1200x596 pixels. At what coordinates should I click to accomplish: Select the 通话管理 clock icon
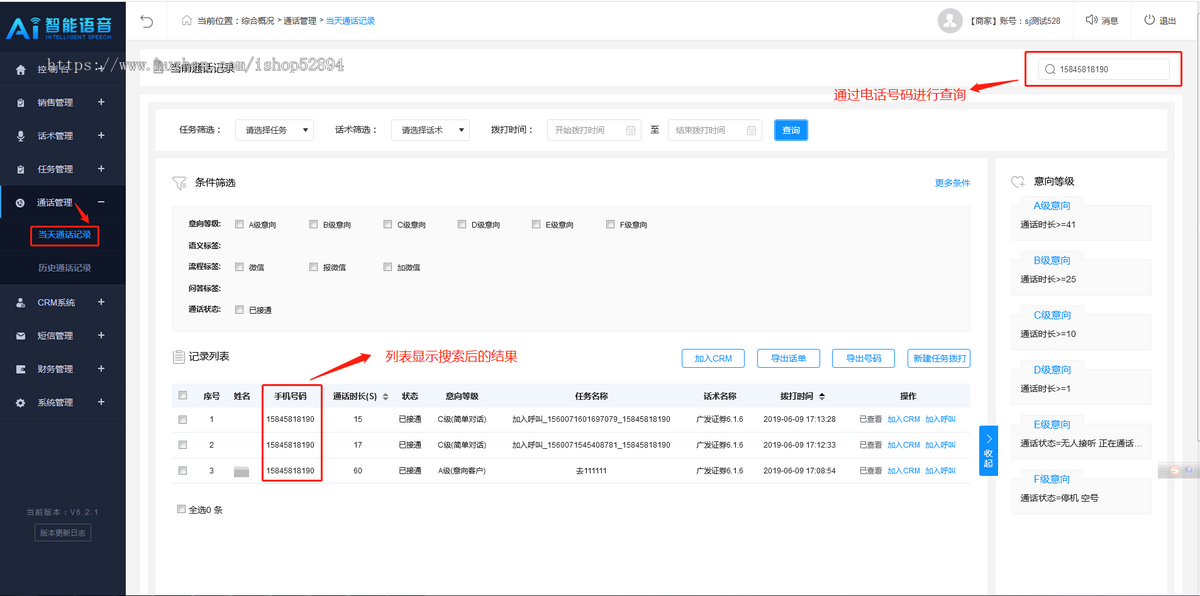tap(21, 203)
